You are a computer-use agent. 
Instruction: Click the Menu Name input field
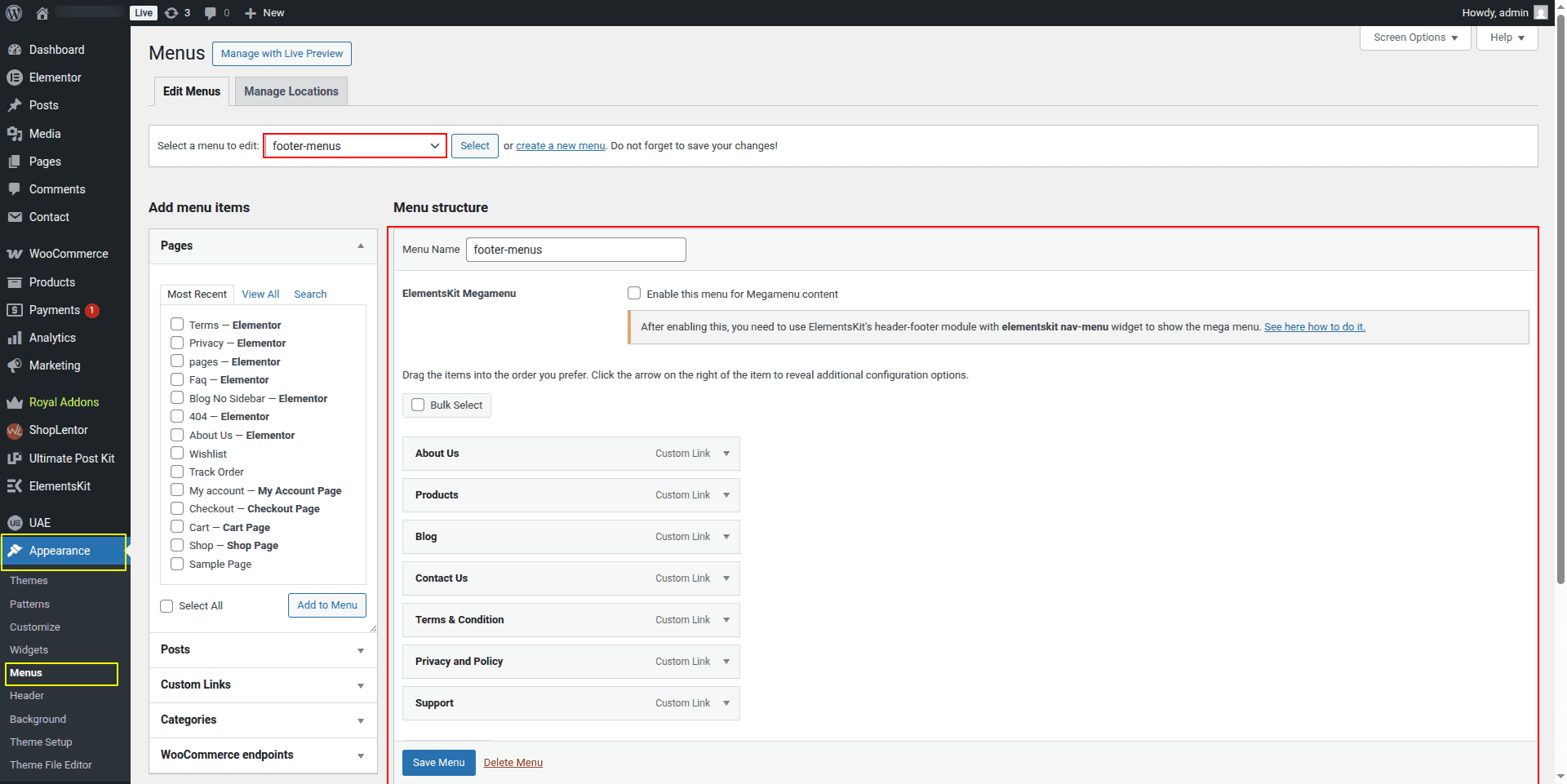point(575,250)
